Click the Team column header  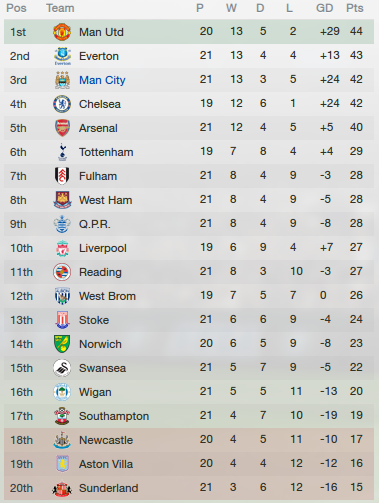[x=60, y=8]
